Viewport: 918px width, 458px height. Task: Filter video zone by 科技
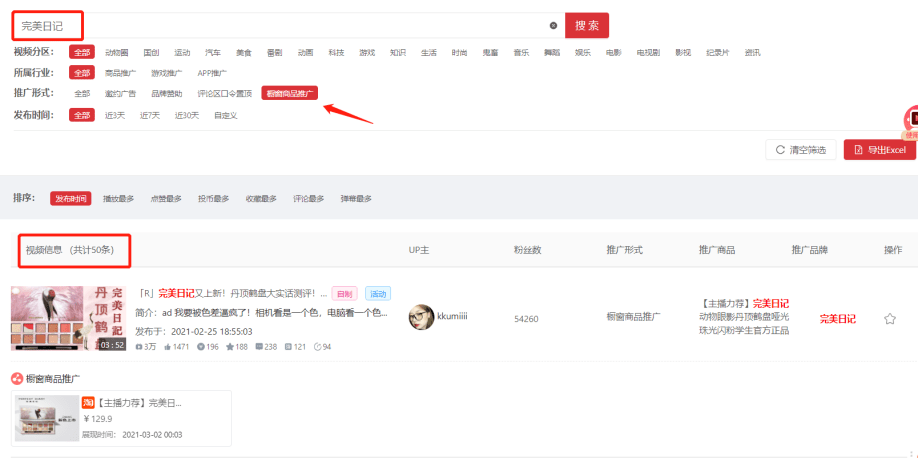coord(336,52)
